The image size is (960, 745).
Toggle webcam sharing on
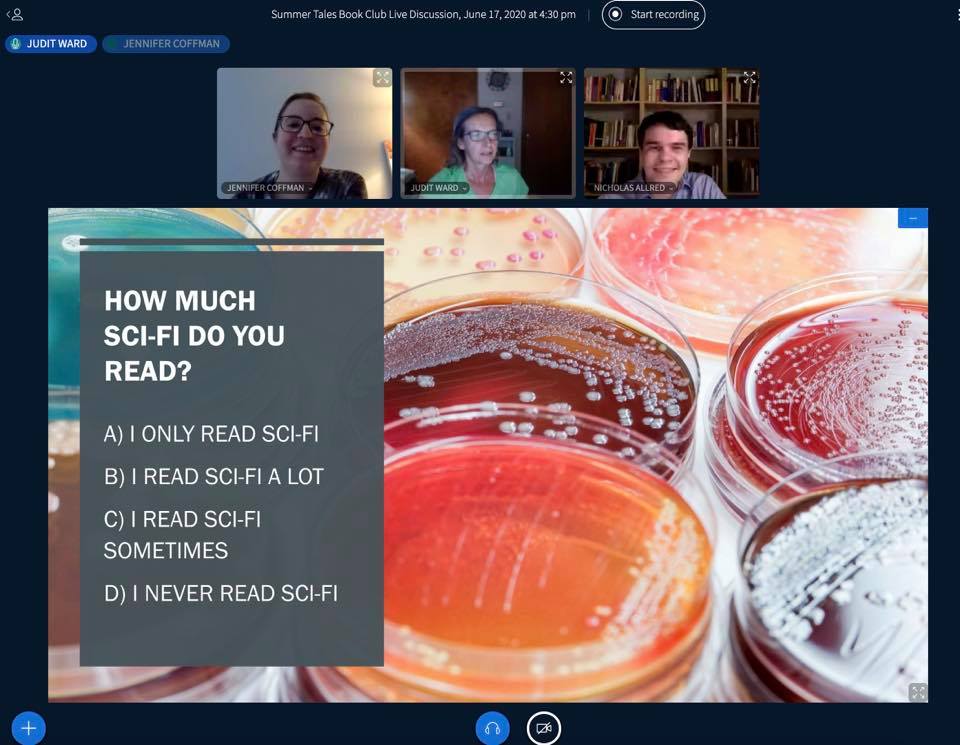point(544,728)
